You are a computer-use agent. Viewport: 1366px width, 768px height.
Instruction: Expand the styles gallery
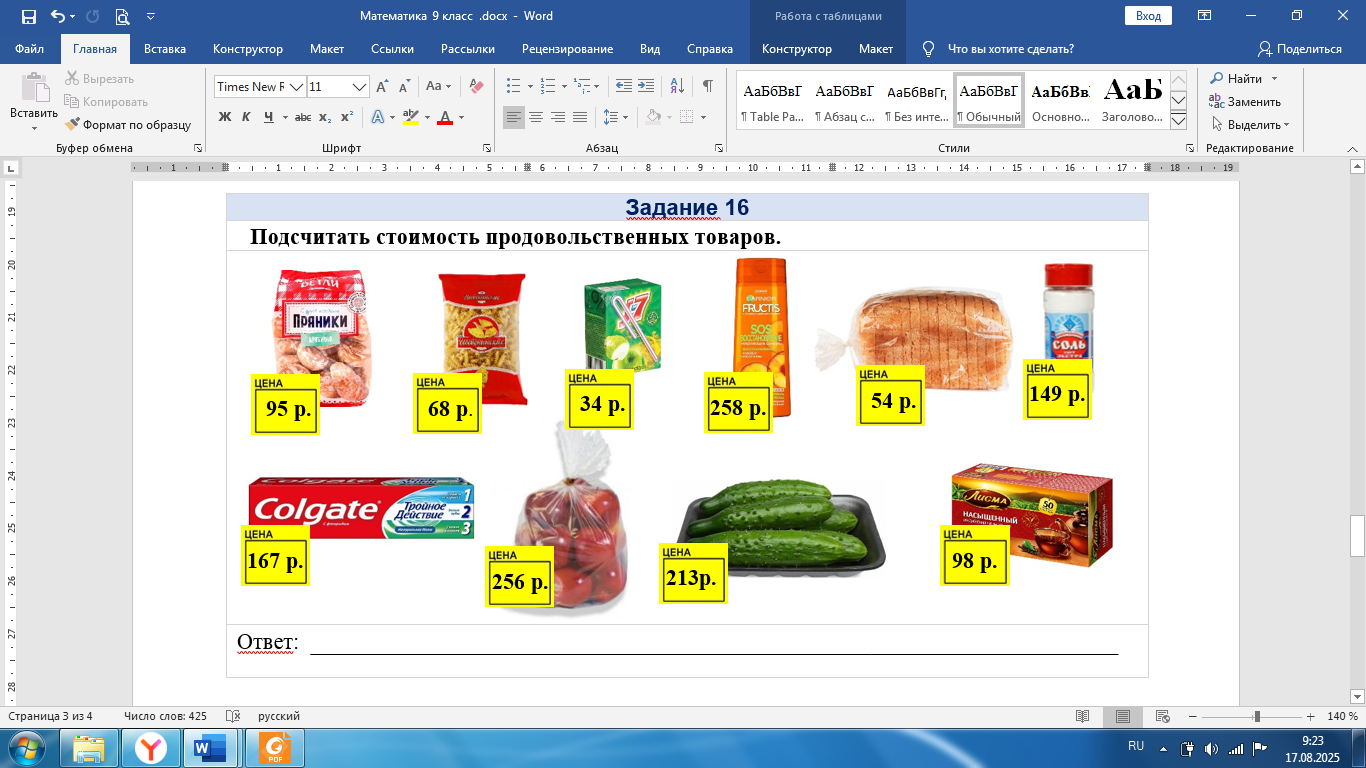pos(1178,121)
